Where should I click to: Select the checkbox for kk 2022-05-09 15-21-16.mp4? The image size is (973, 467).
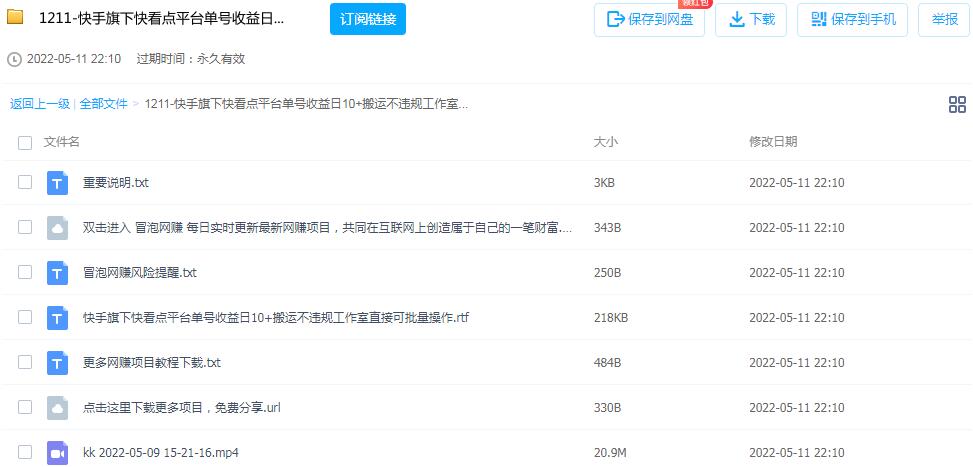25,453
